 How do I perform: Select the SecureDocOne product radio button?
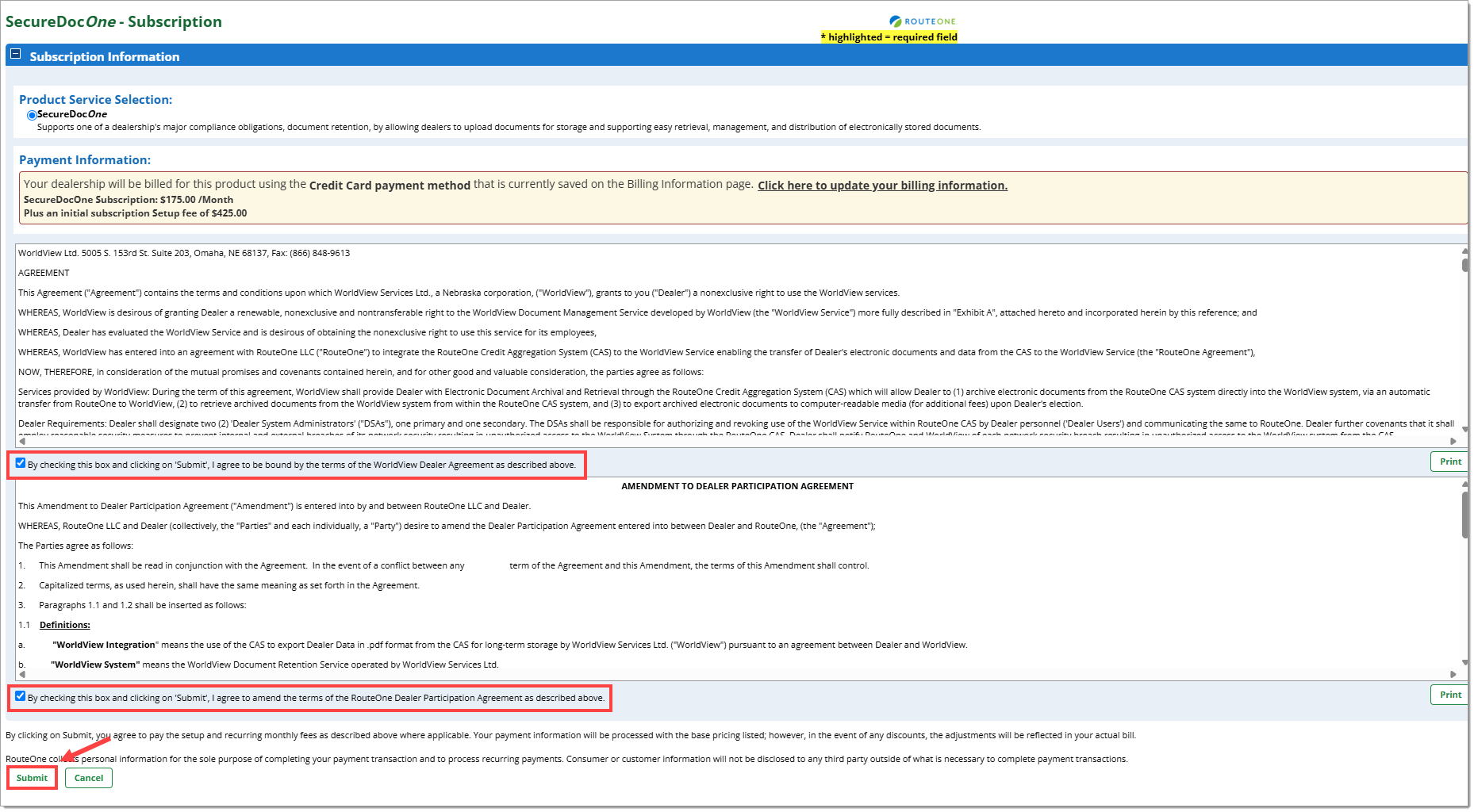tap(32, 115)
